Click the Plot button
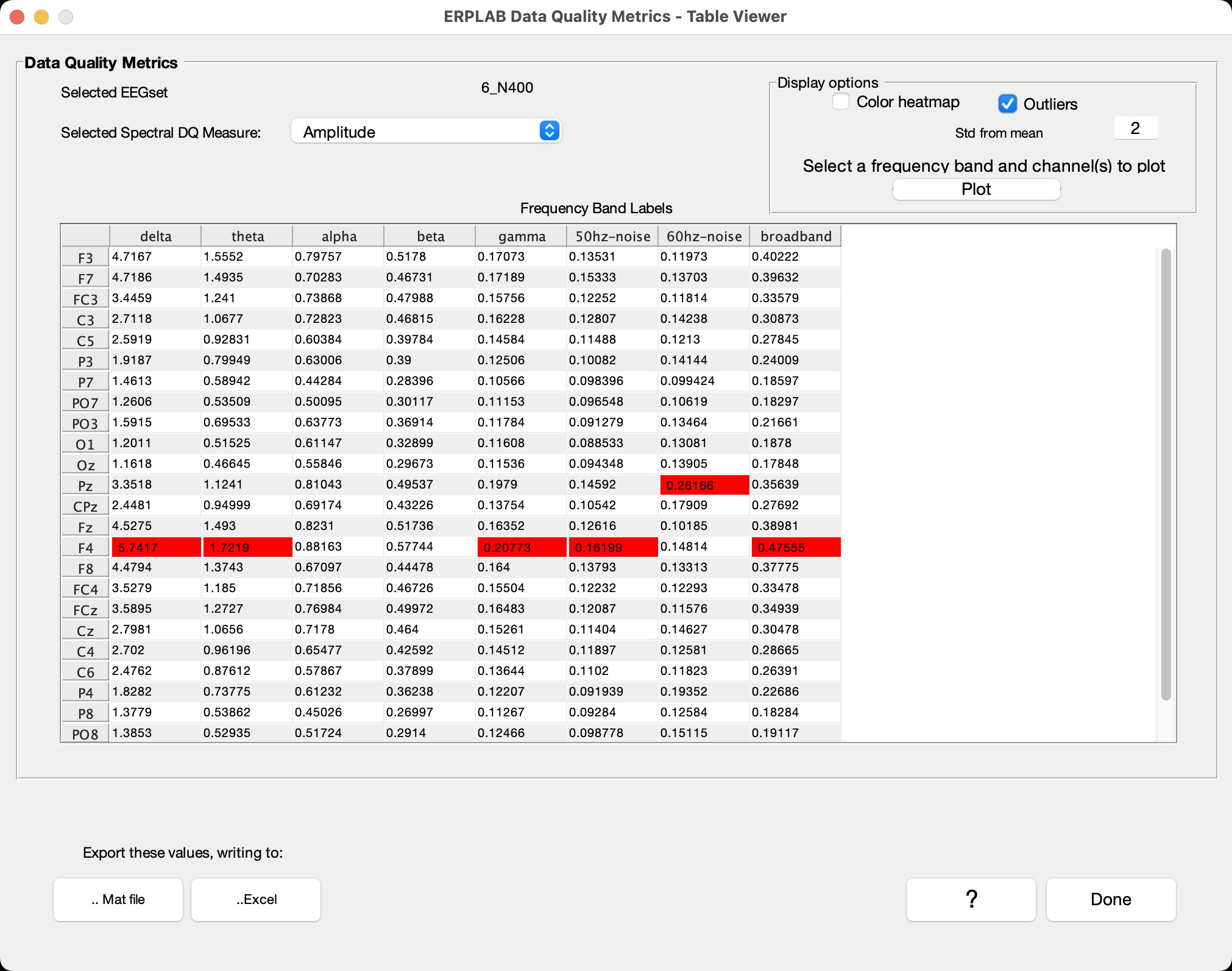The height and width of the screenshot is (971, 1232). 976,189
